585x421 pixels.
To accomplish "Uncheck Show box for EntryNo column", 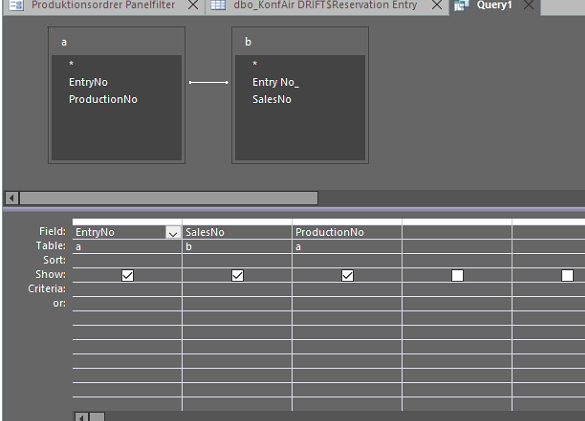I will (x=128, y=276).
